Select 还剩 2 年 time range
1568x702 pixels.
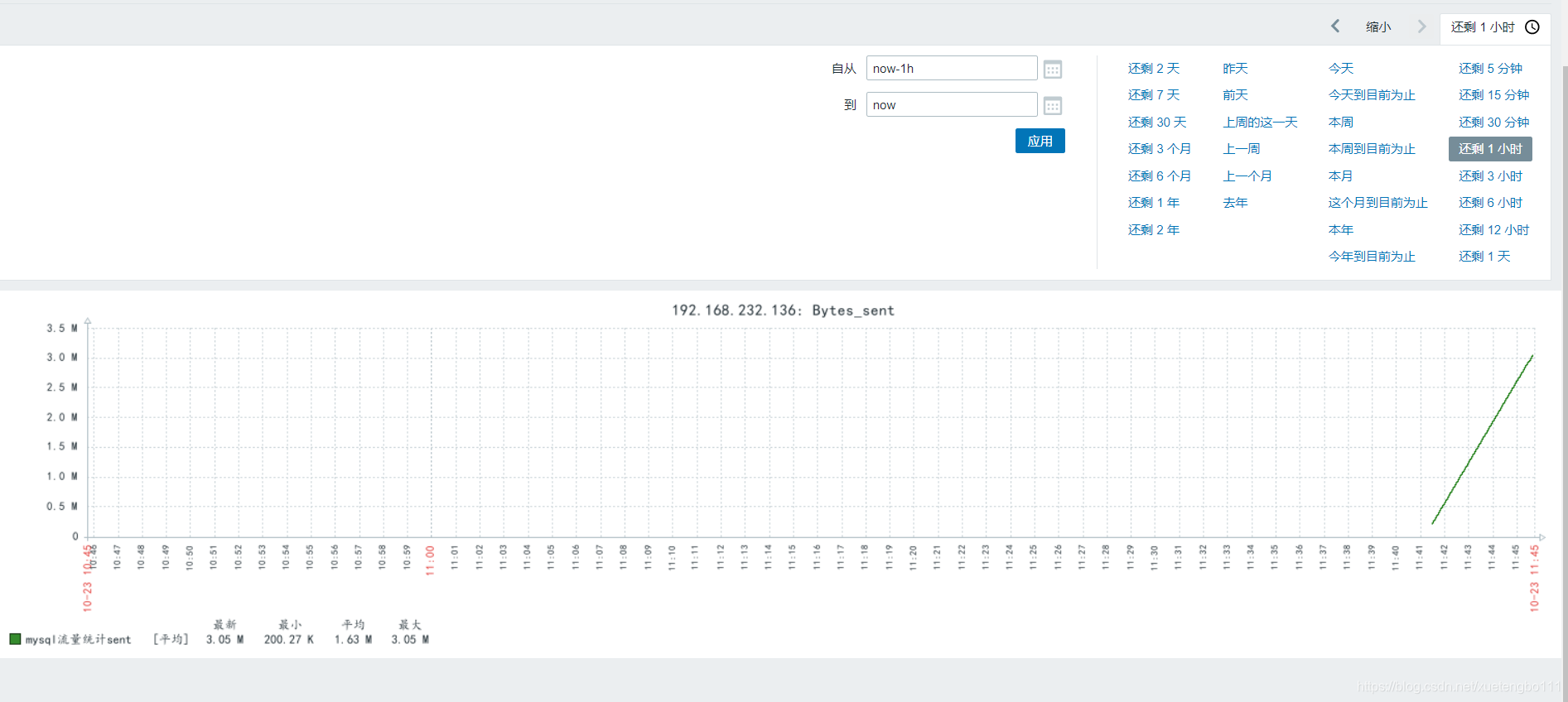click(1154, 230)
